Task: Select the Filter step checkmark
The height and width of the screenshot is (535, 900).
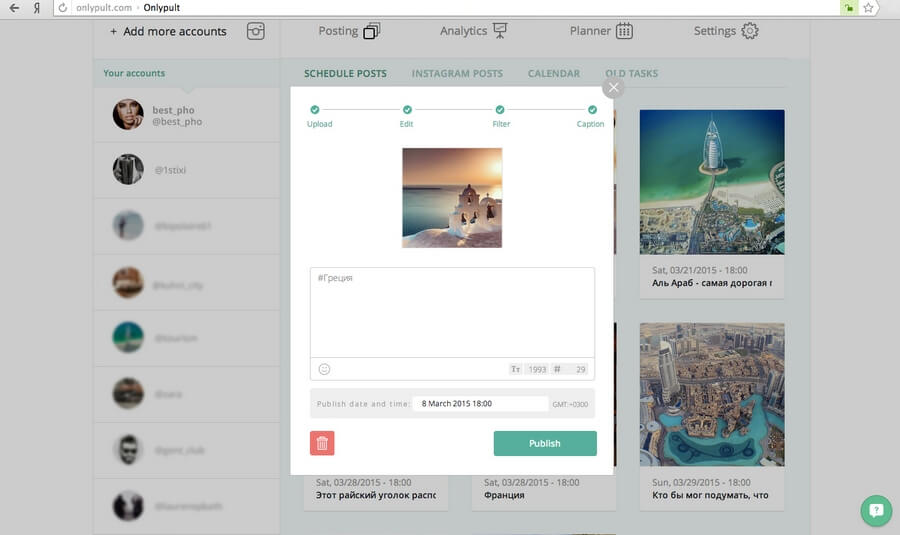Action: click(x=499, y=110)
